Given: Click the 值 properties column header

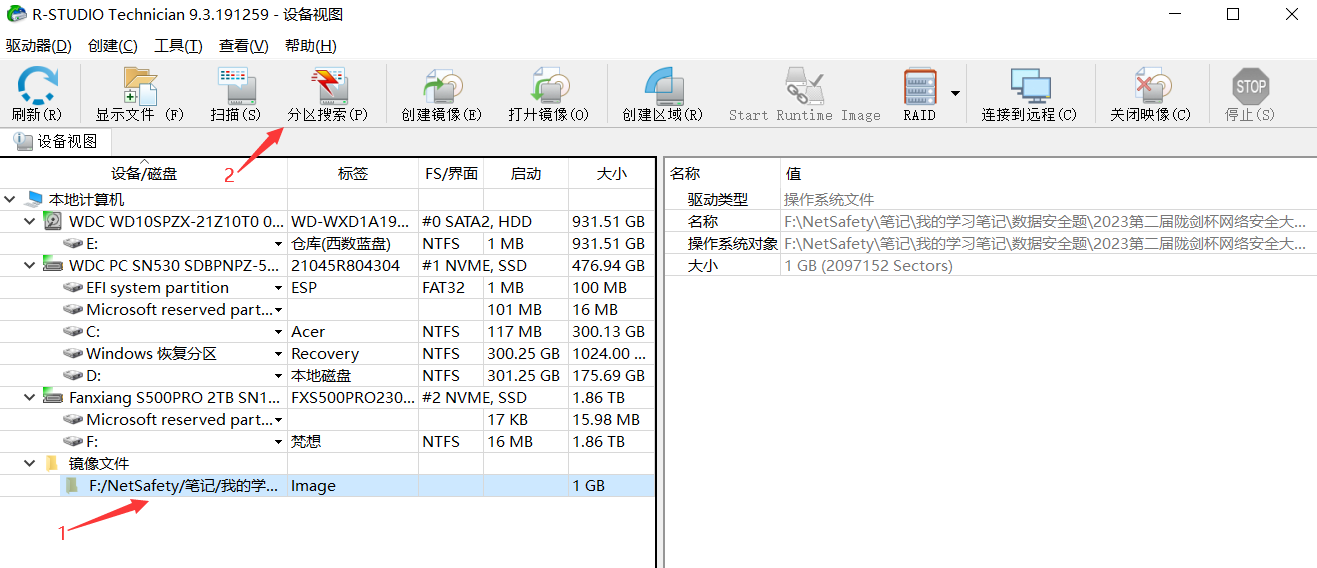Looking at the screenshot, I should 1048,173.
